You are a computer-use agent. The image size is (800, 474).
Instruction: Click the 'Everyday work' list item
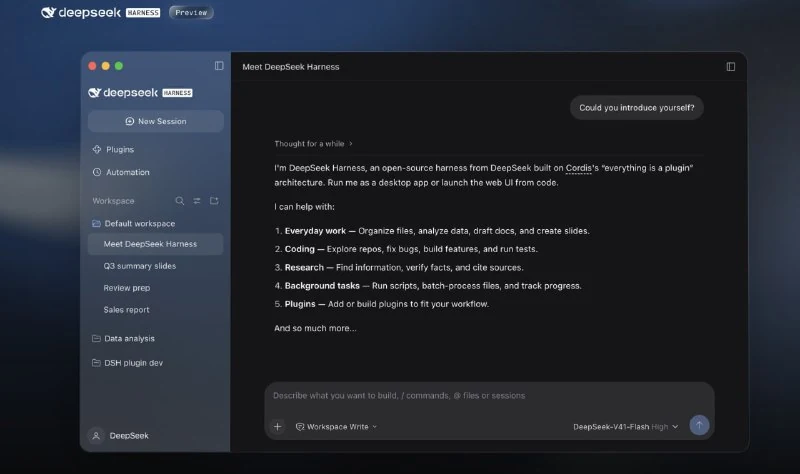pyautogui.click(x=432, y=231)
